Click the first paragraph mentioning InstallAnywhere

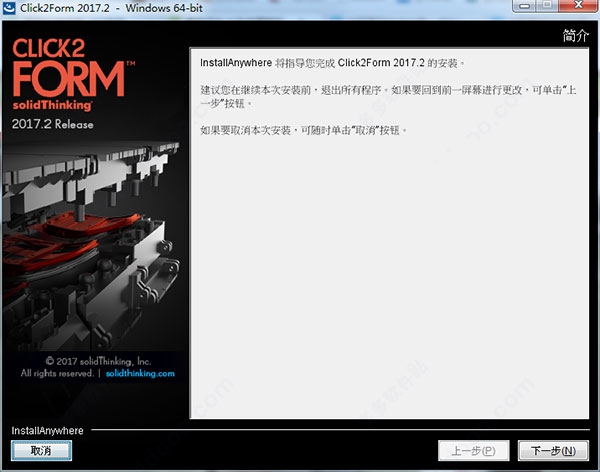332,63
